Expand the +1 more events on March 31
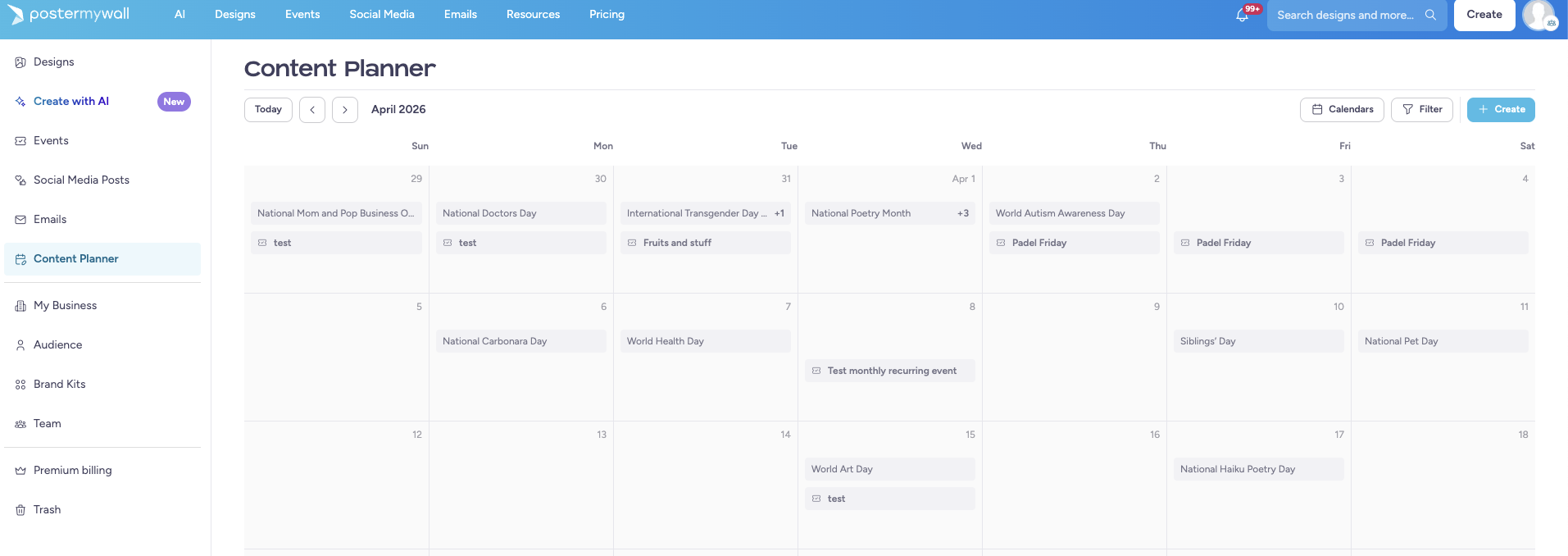Viewport: 1568px width, 556px height. 779,213
